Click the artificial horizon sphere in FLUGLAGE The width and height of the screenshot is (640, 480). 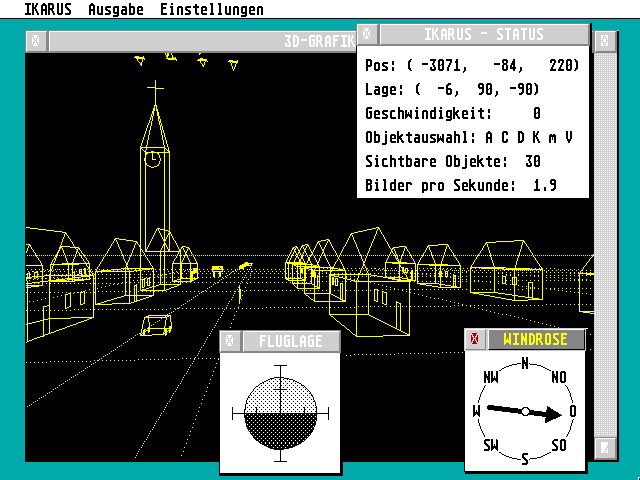point(280,414)
